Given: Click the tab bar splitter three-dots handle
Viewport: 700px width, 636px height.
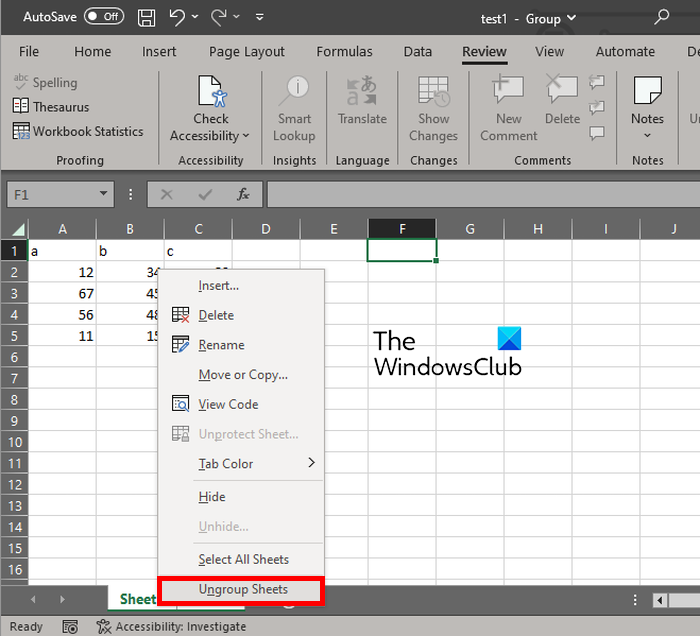Looking at the screenshot, I should [635, 600].
